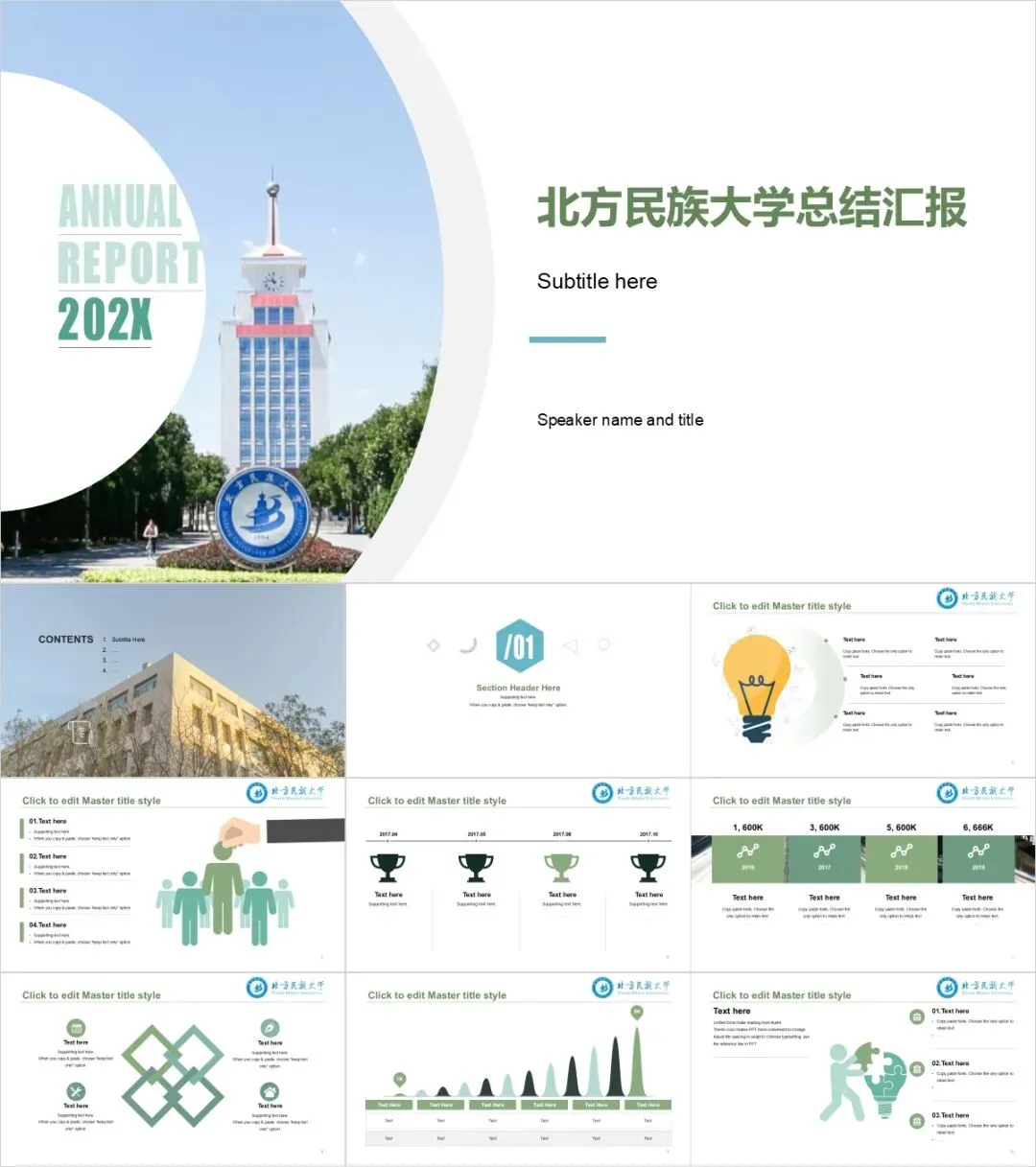Viewport: 1036px width, 1167px height.
Task: Click '03.Text here' in people slide
Action: [x=48, y=891]
